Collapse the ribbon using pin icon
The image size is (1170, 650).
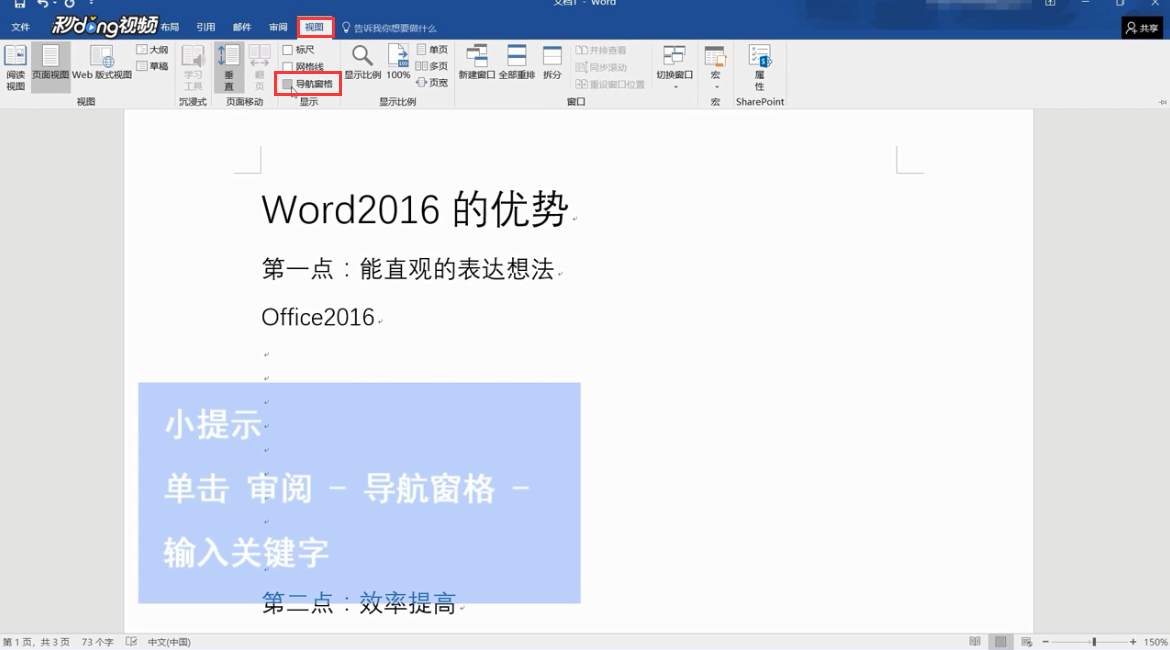pos(1163,102)
